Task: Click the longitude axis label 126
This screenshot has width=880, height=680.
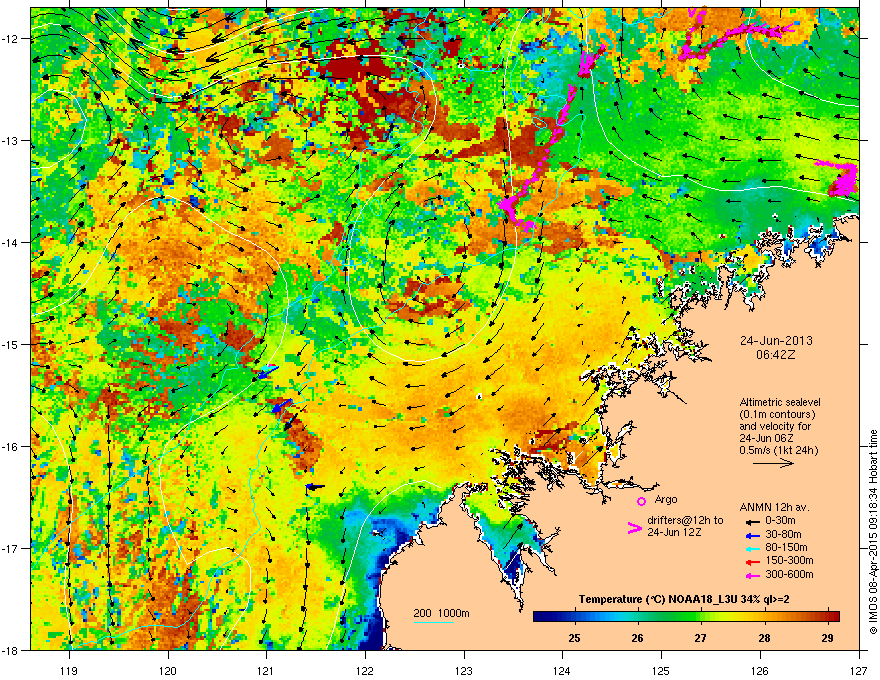Action: point(760,671)
